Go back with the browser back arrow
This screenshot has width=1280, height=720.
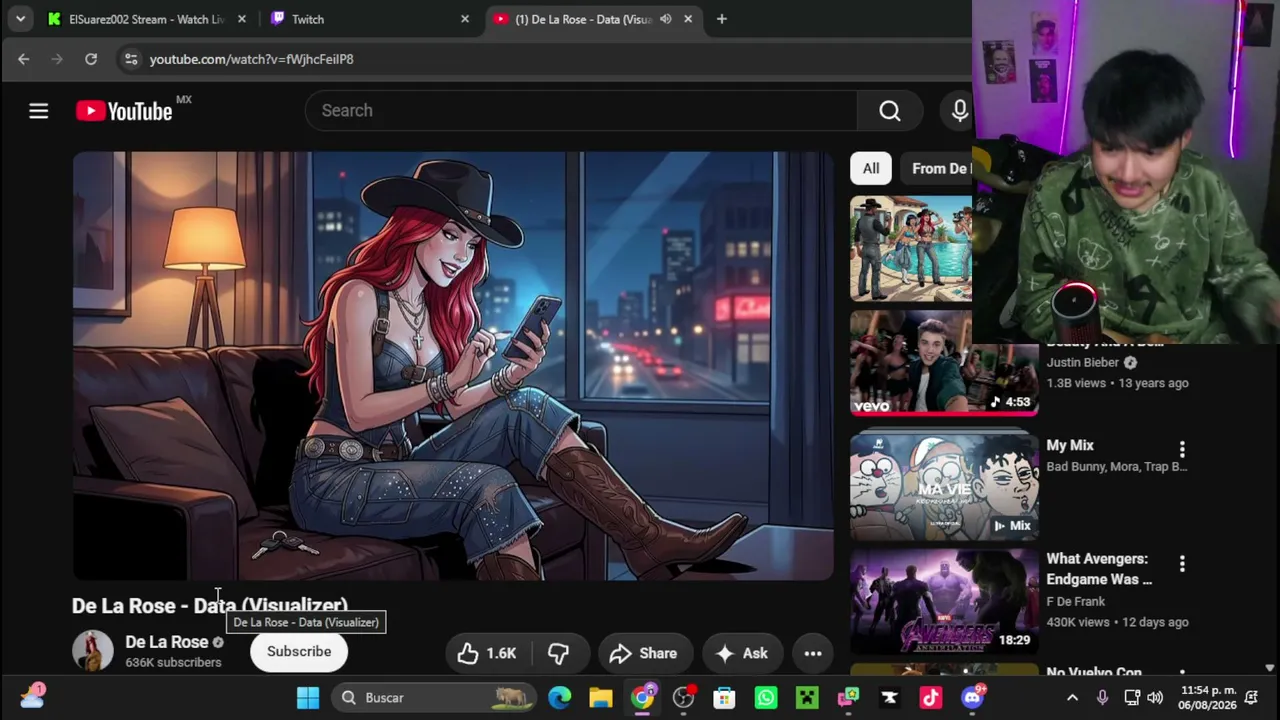[x=24, y=59]
